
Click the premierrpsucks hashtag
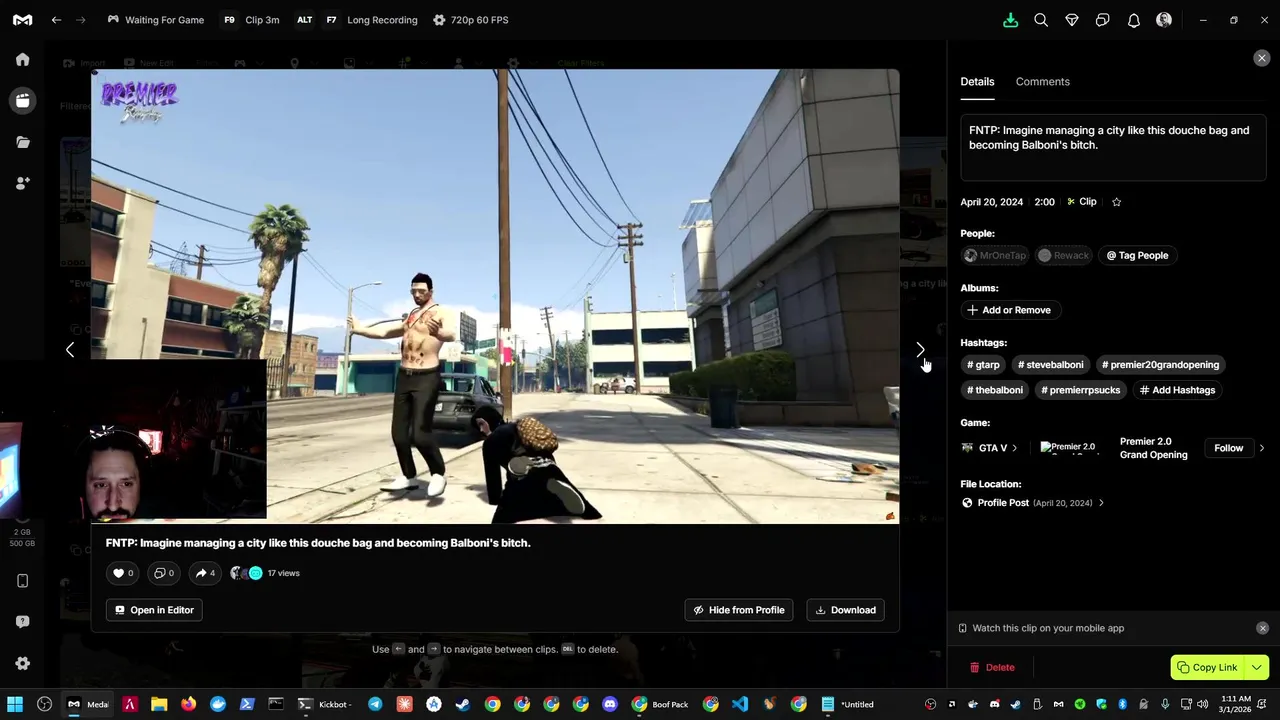pyautogui.click(x=1080, y=390)
